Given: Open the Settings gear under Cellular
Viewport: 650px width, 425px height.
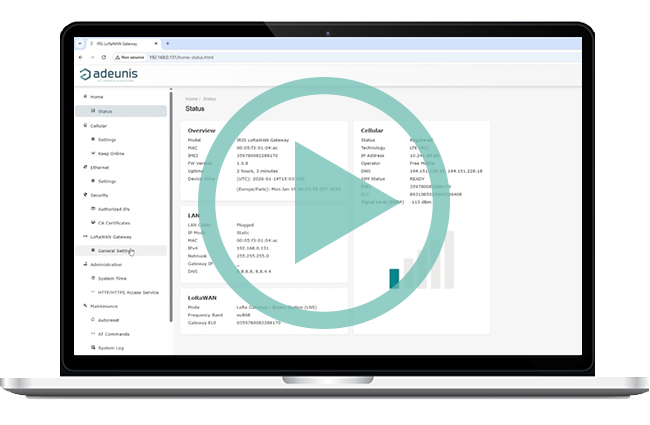Looking at the screenshot, I should [93, 139].
